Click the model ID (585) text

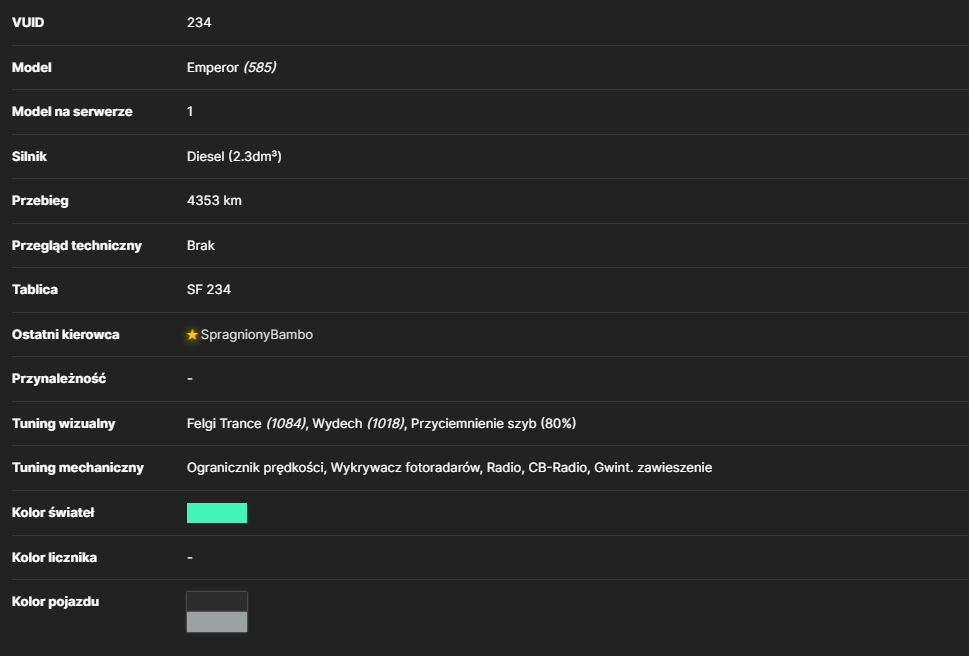[x=260, y=67]
